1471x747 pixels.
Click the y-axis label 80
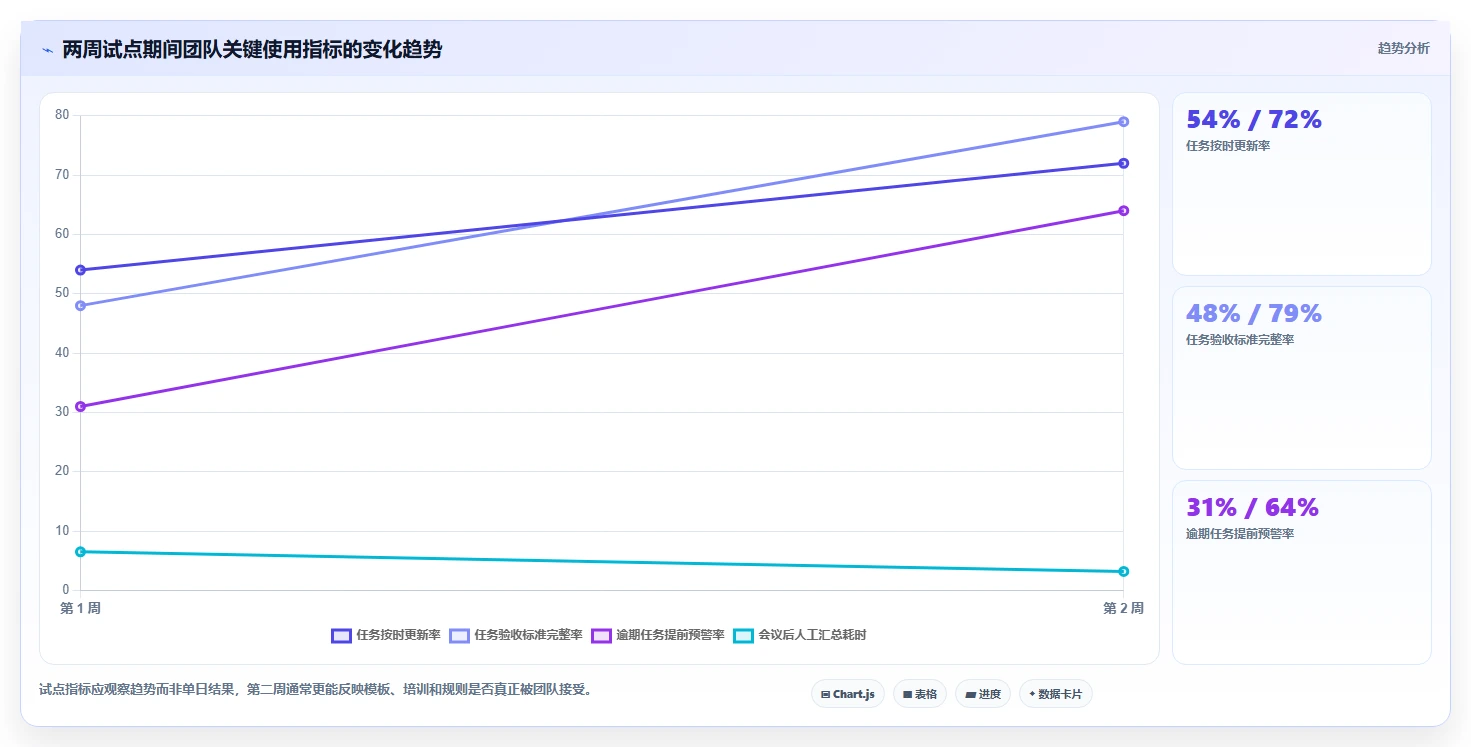click(62, 115)
